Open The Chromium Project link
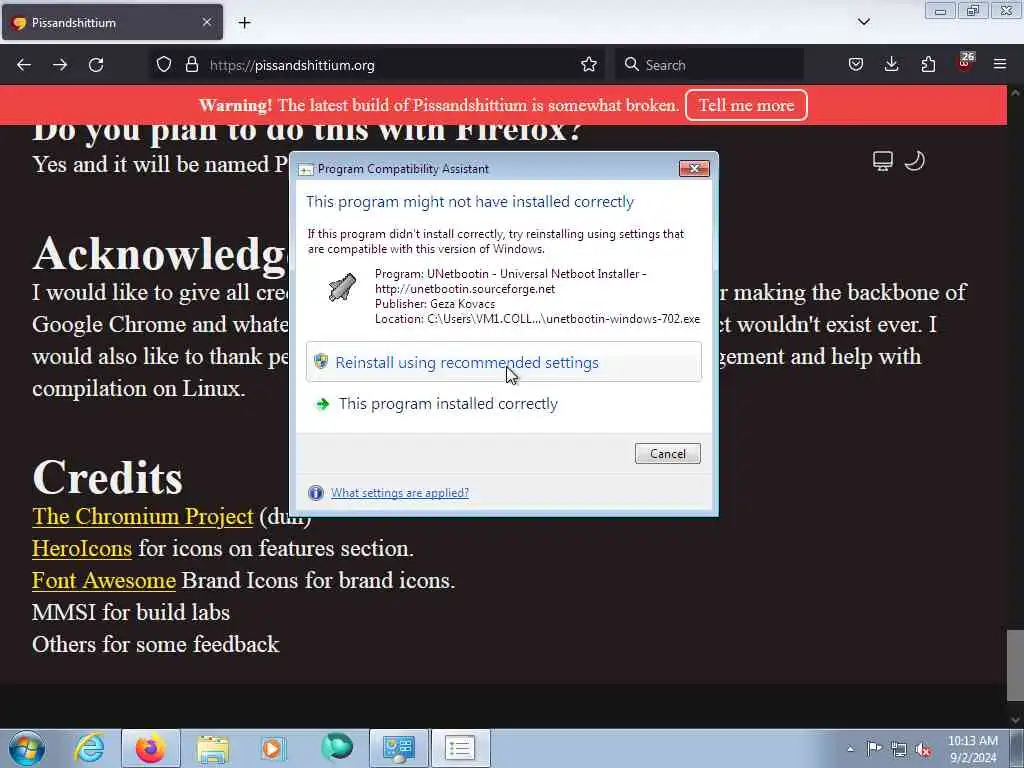The width and height of the screenshot is (1024, 768). tap(142, 516)
